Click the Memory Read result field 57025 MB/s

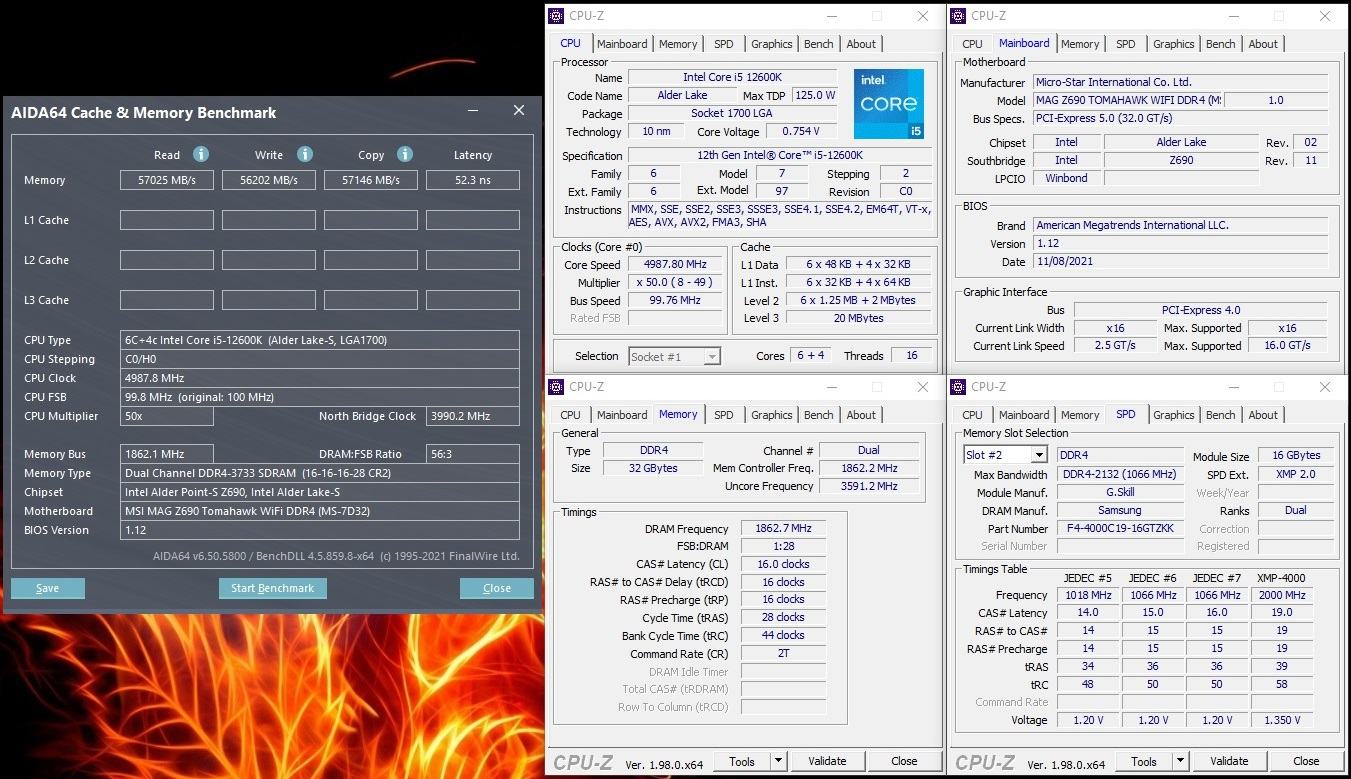point(166,180)
